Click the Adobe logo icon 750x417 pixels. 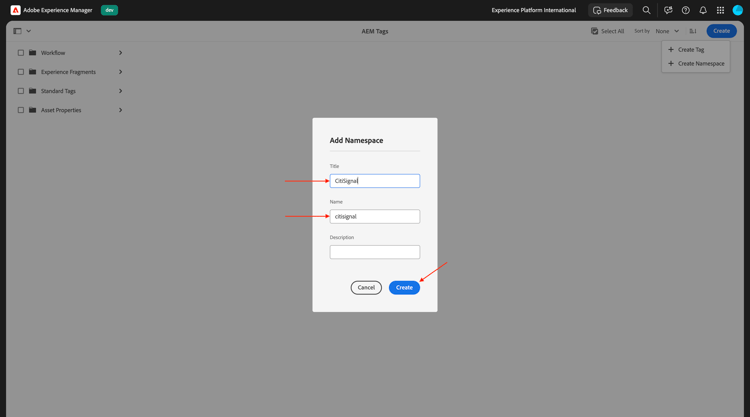coord(15,10)
